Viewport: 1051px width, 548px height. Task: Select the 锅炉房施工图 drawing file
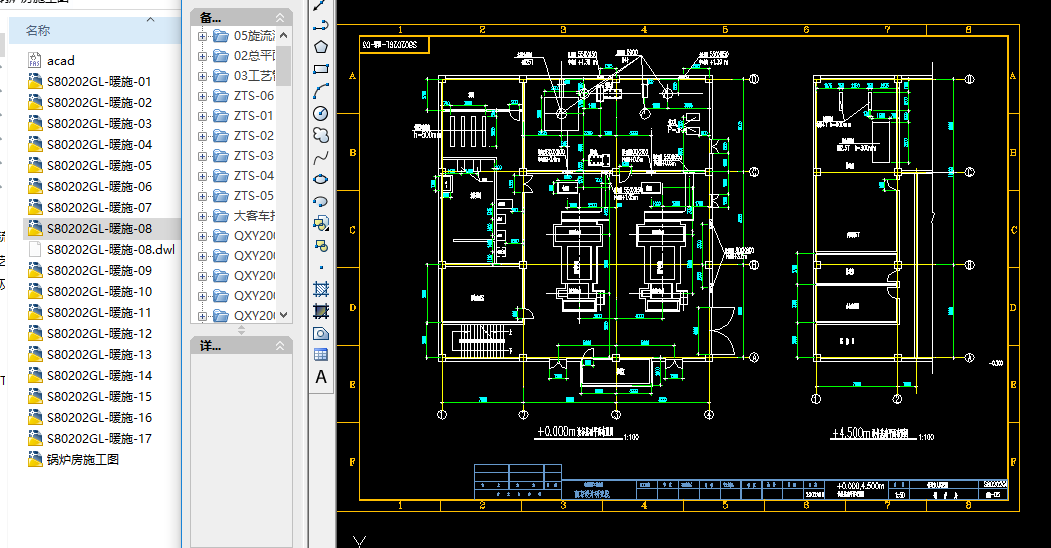pyautogui.click(x=82, y=460)
